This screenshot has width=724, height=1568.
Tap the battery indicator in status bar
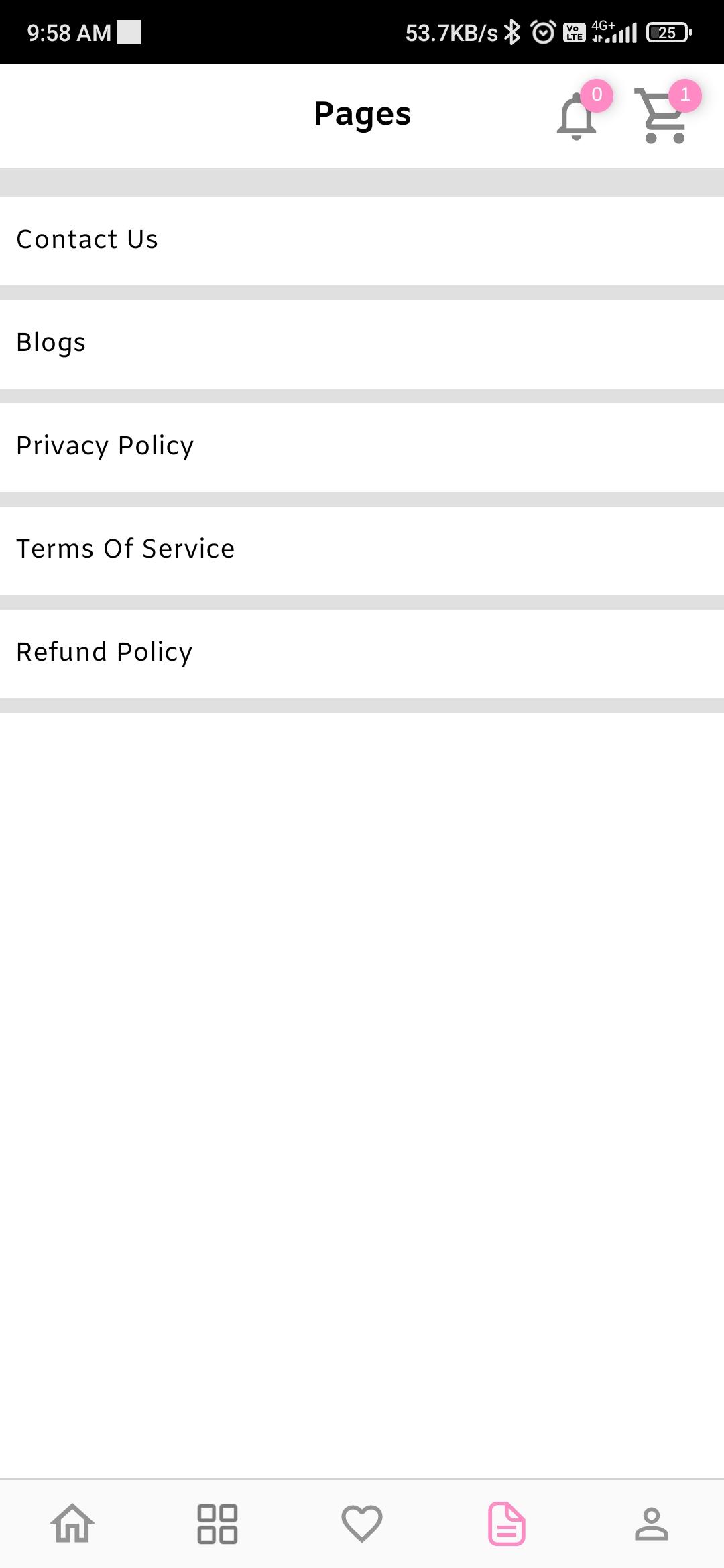point(668,32)
